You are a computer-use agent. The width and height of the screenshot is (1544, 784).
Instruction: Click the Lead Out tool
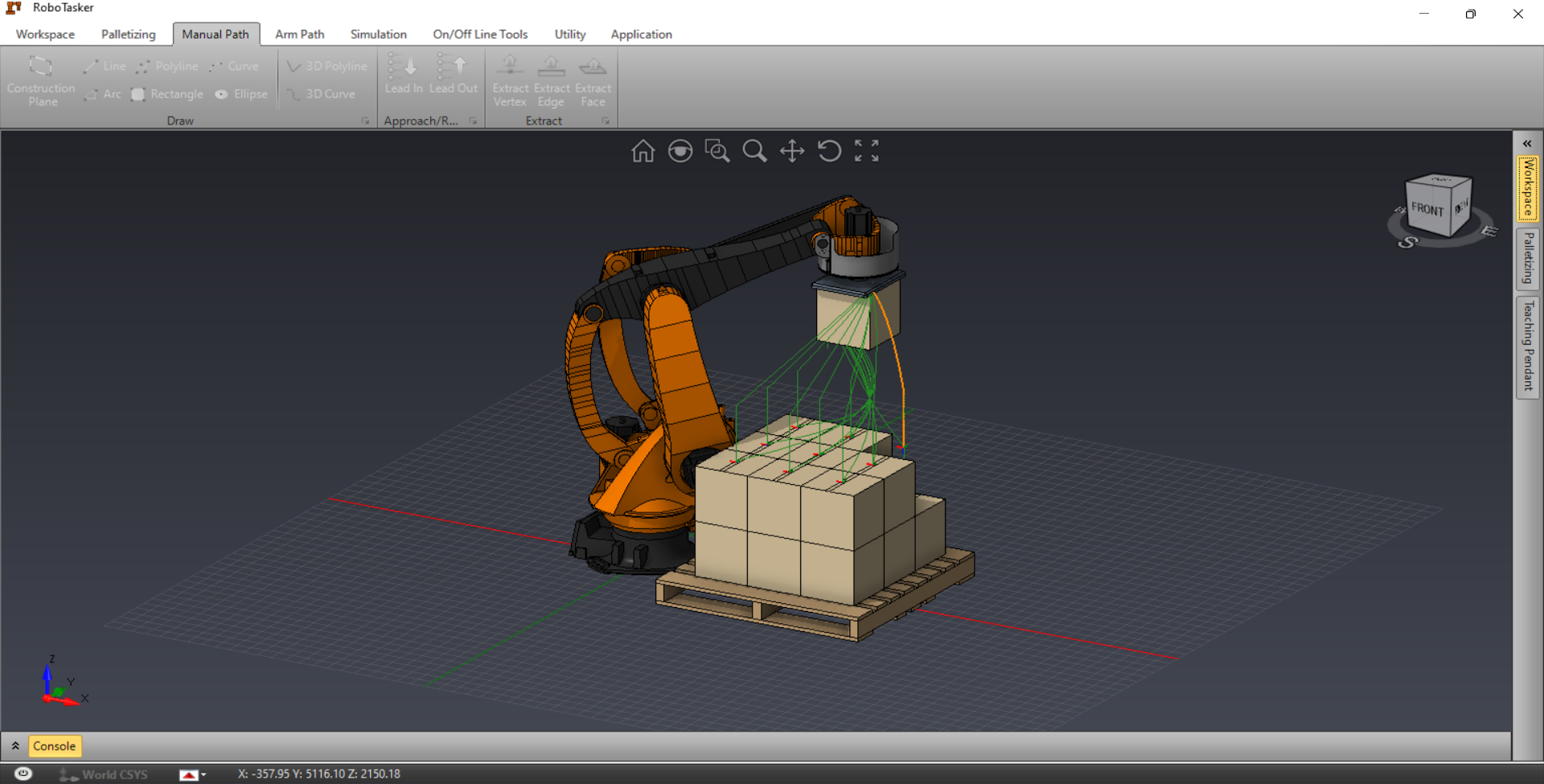pos(454,74)
